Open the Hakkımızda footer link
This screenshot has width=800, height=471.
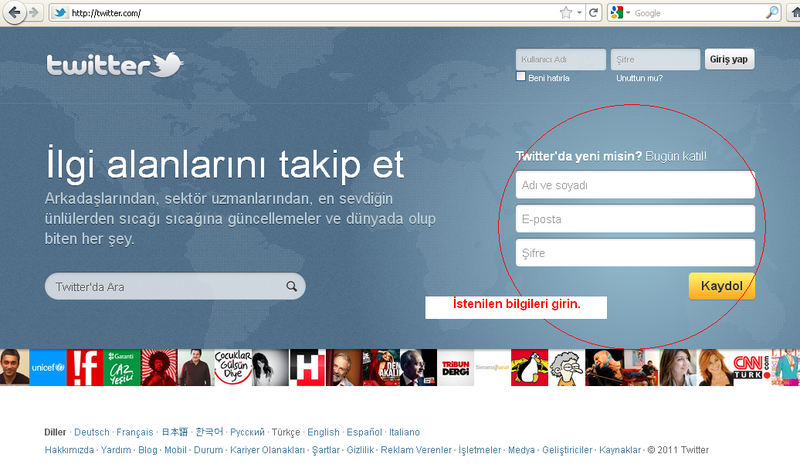pos(69,450)
